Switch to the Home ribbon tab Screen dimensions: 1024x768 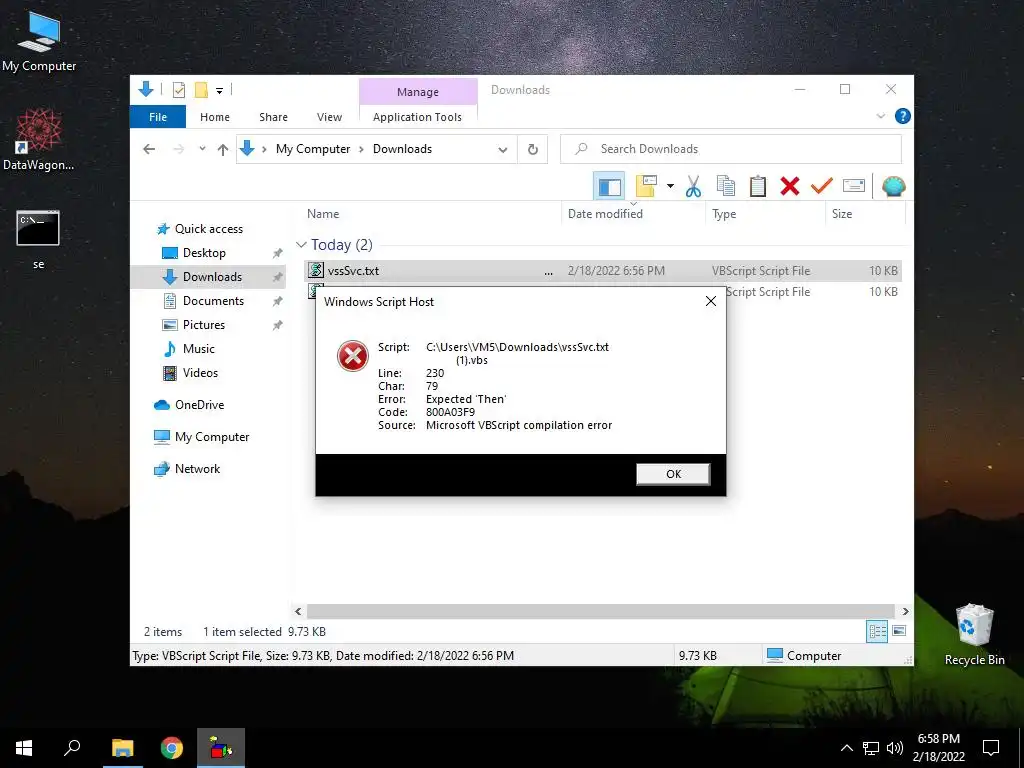tap(215, 117)
